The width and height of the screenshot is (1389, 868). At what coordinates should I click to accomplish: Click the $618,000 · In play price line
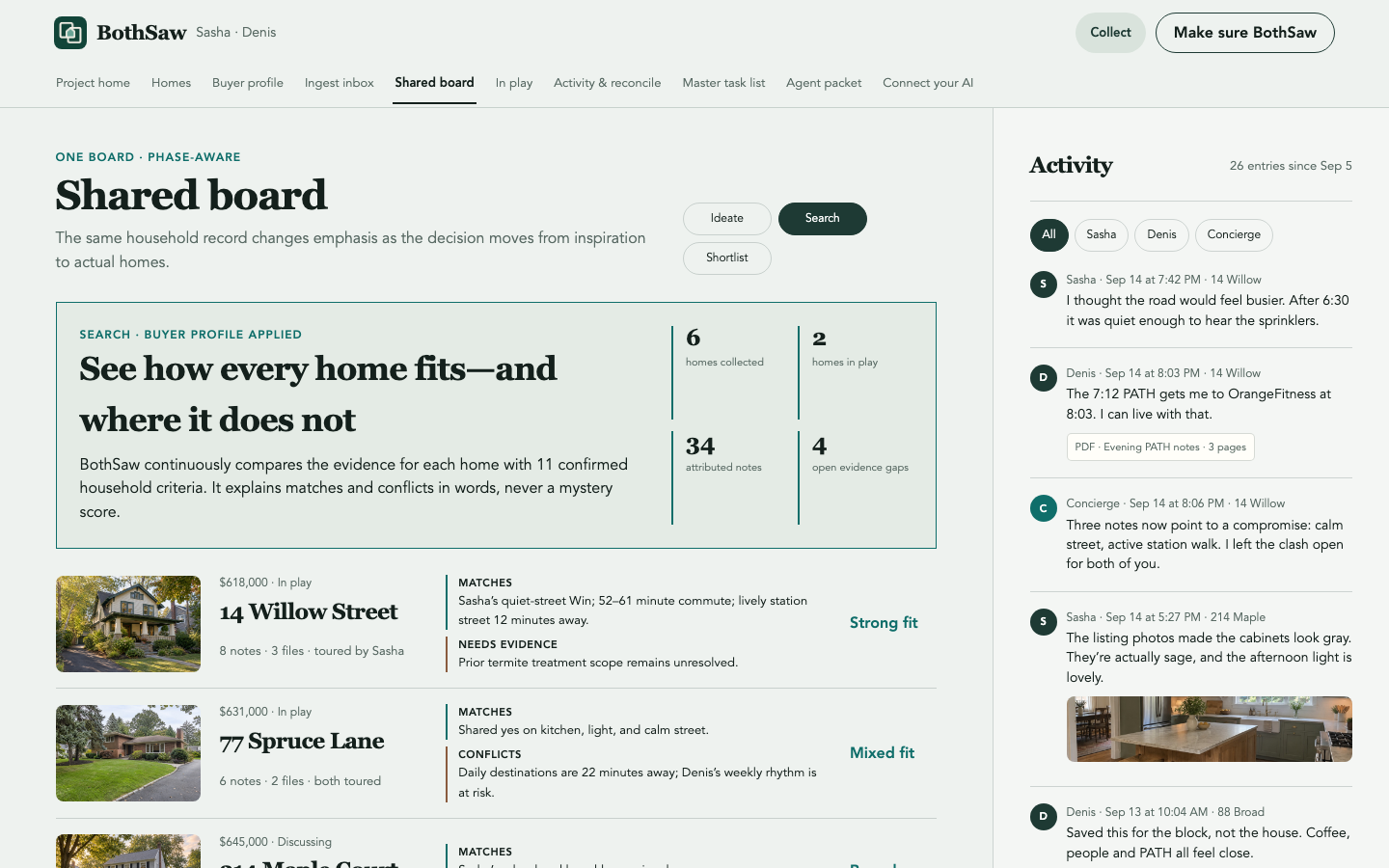click(x=265, y=583)
